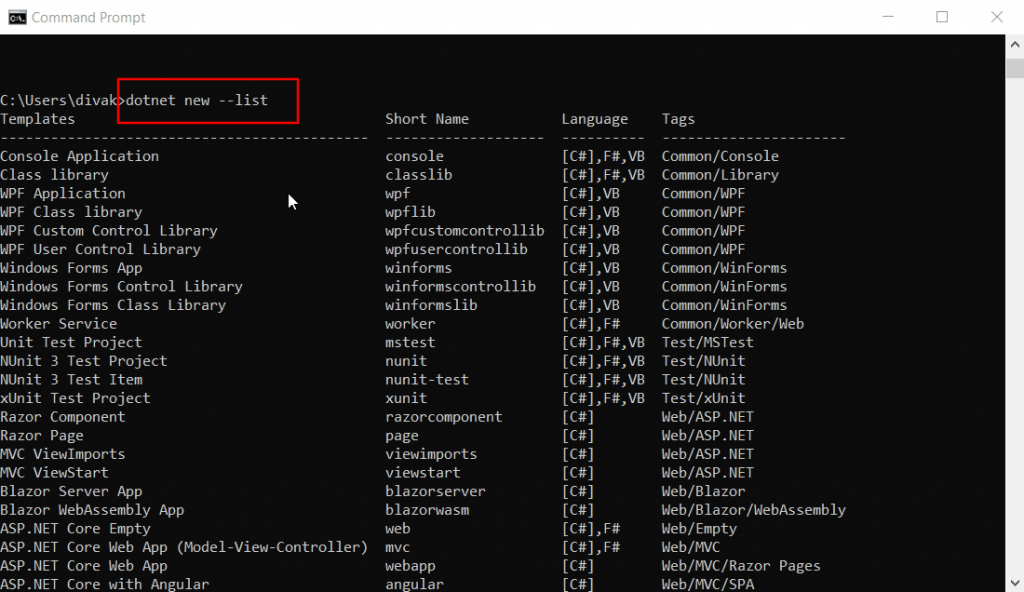This screenshot has width=1024, height=592.
Task: Click the 'Language' column header
Action: point(594,119)
